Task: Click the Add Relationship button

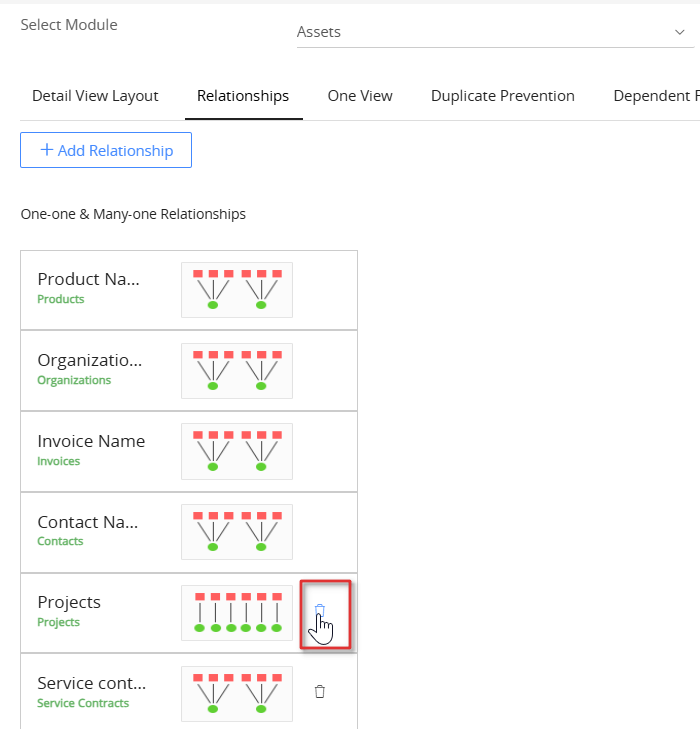Action: tap(106, 150)
